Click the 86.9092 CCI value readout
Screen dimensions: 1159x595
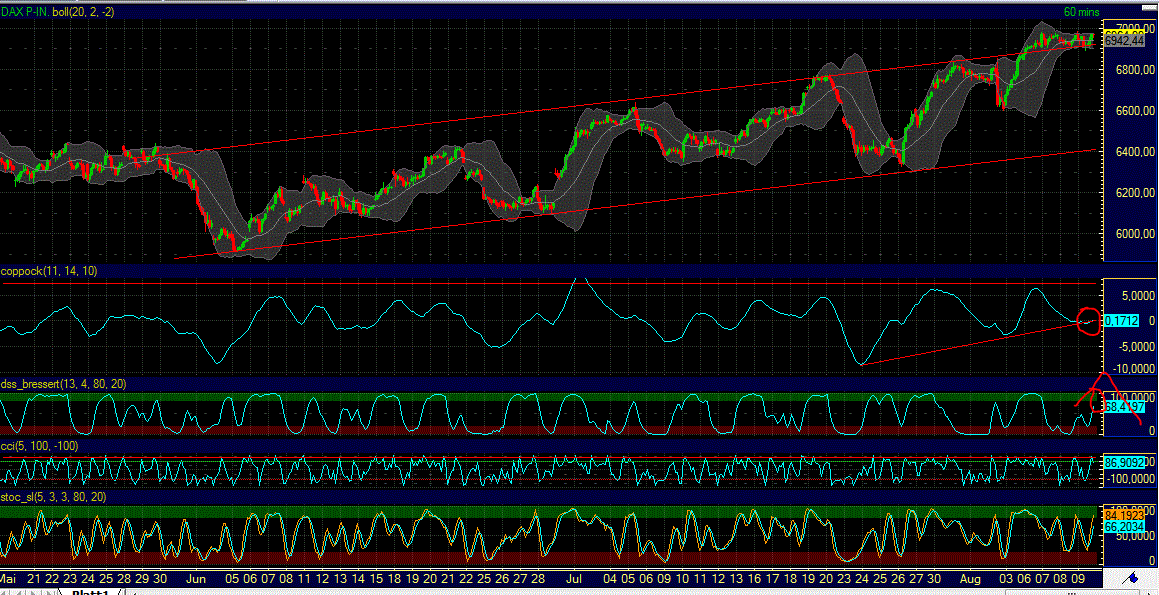[x=1122, y=462]
